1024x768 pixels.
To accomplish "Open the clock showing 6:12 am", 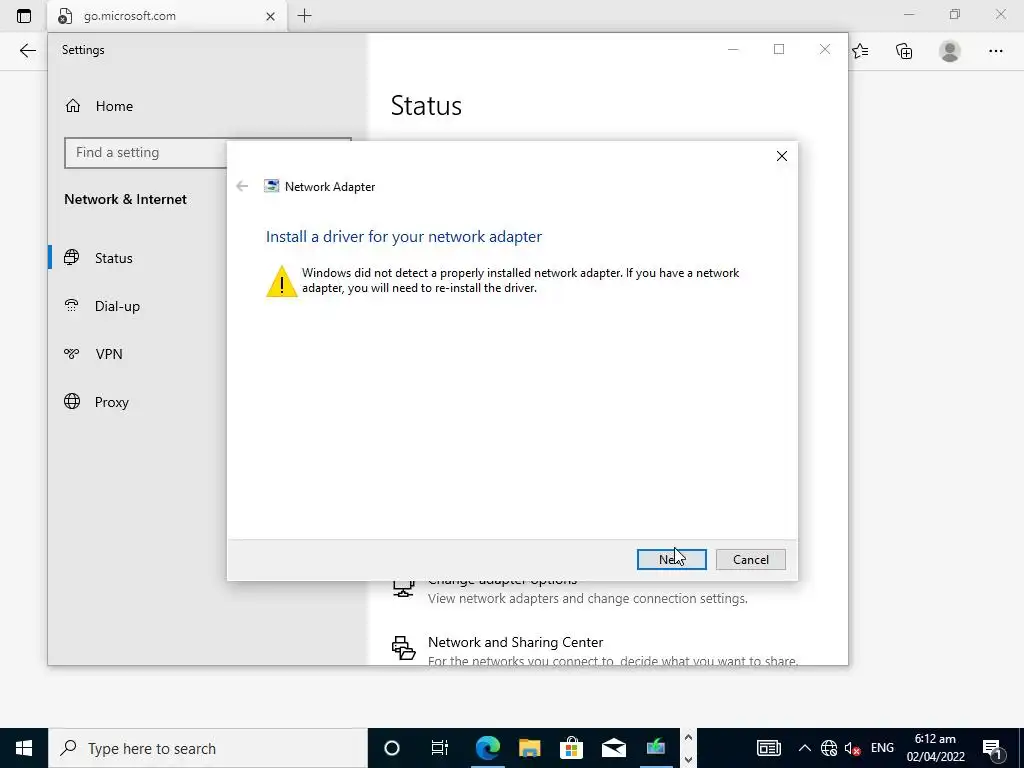I will [935, 748].
